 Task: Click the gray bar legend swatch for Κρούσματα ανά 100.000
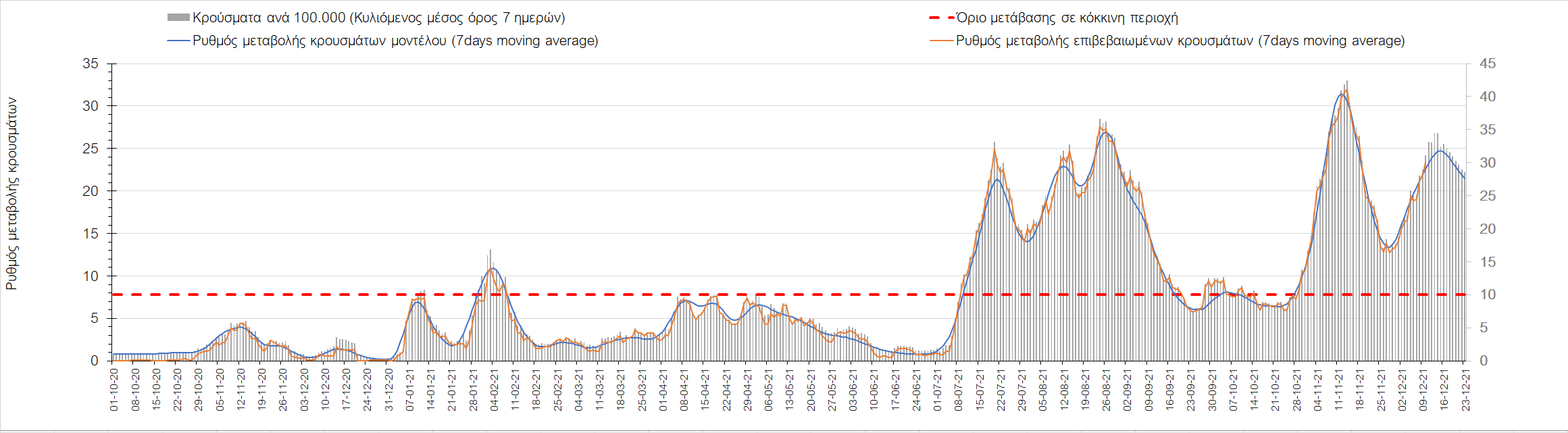pyautogui.click(x=178, y=18)
